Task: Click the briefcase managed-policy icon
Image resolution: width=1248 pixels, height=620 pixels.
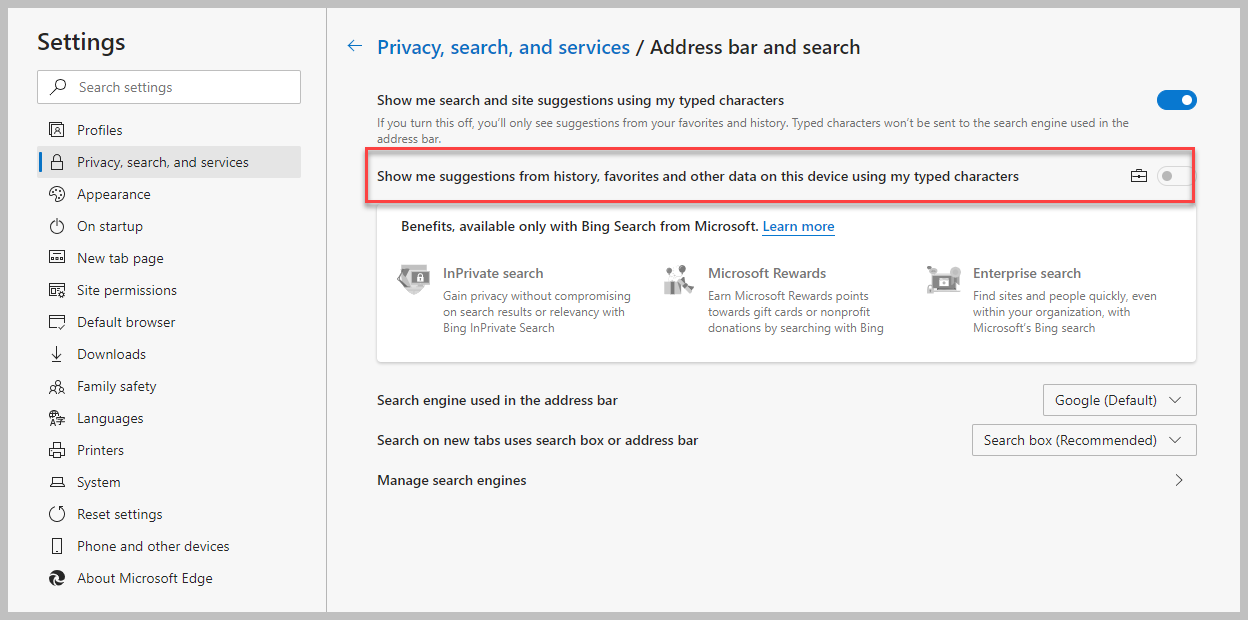Action: (x=1138, y=176)
